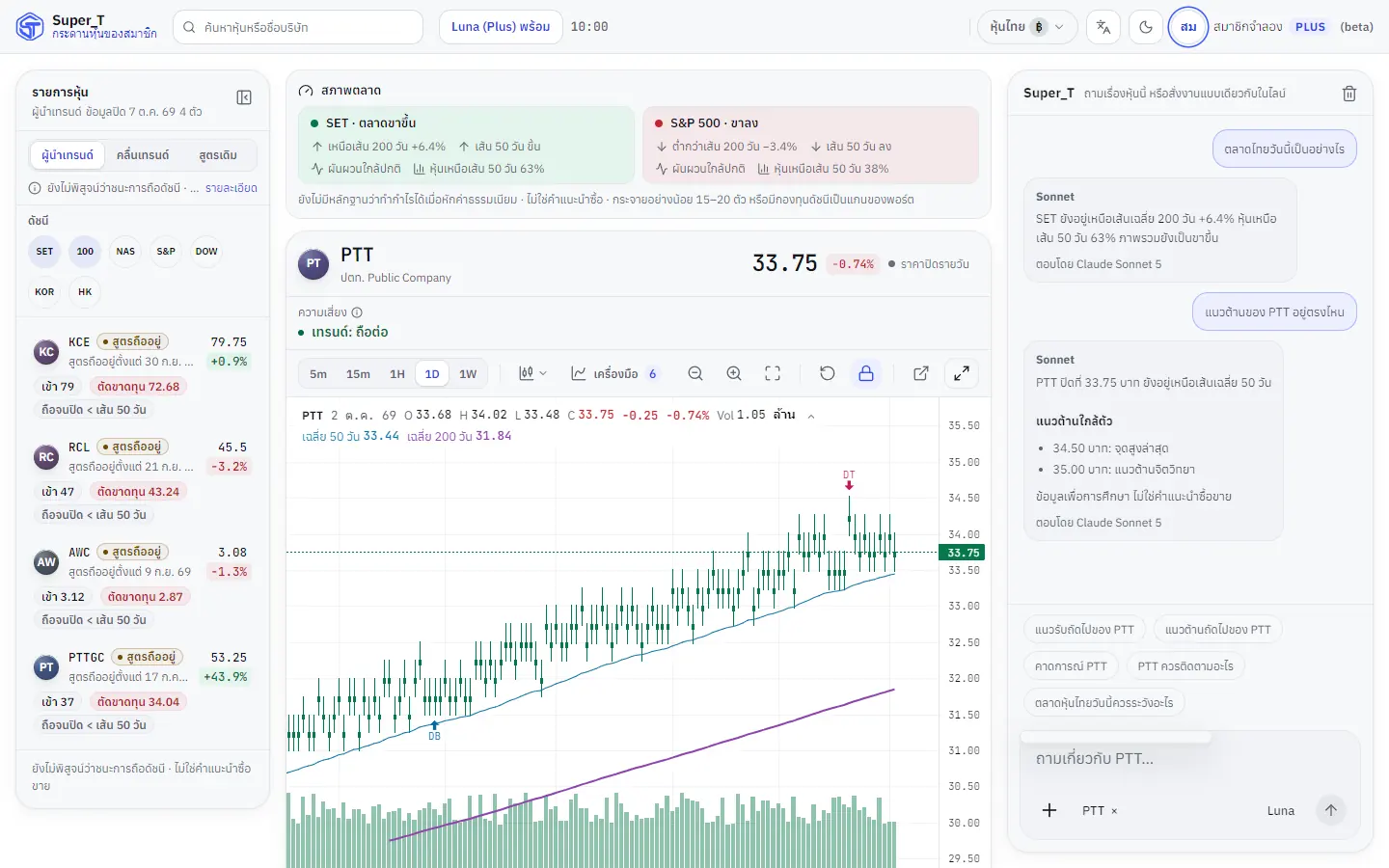Image resolution: width=1389 pixels, height=868 pixels.
Task: Delete chat history with trash icon
Action: point(1349,94)
